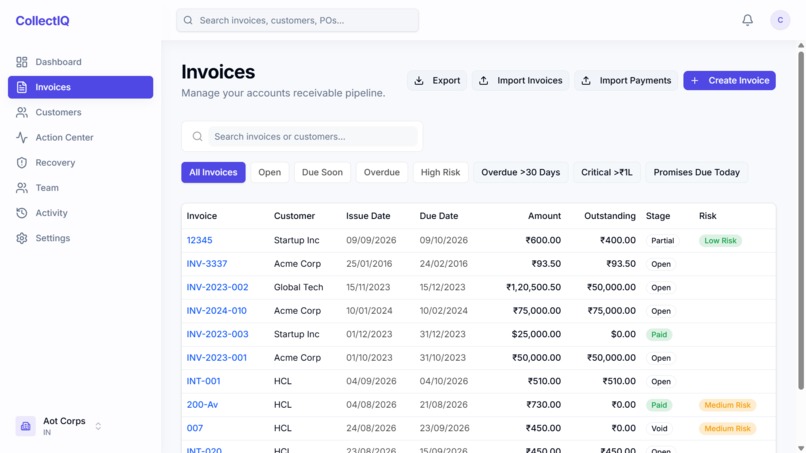Click the Dashboard grid icon
Image resolution: width=806 pixels, height=453 pixels.
point(22,62)
